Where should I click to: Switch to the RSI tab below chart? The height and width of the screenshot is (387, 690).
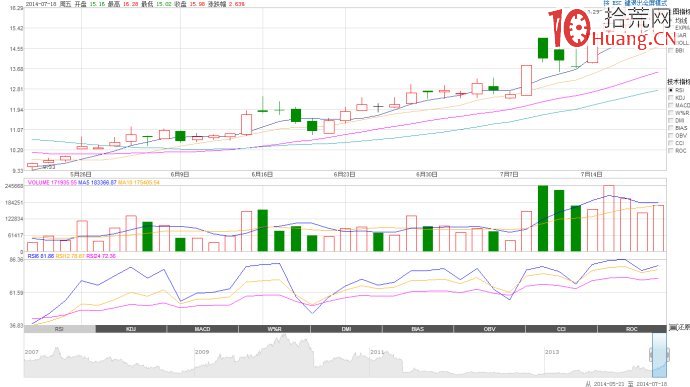[59, 329]
